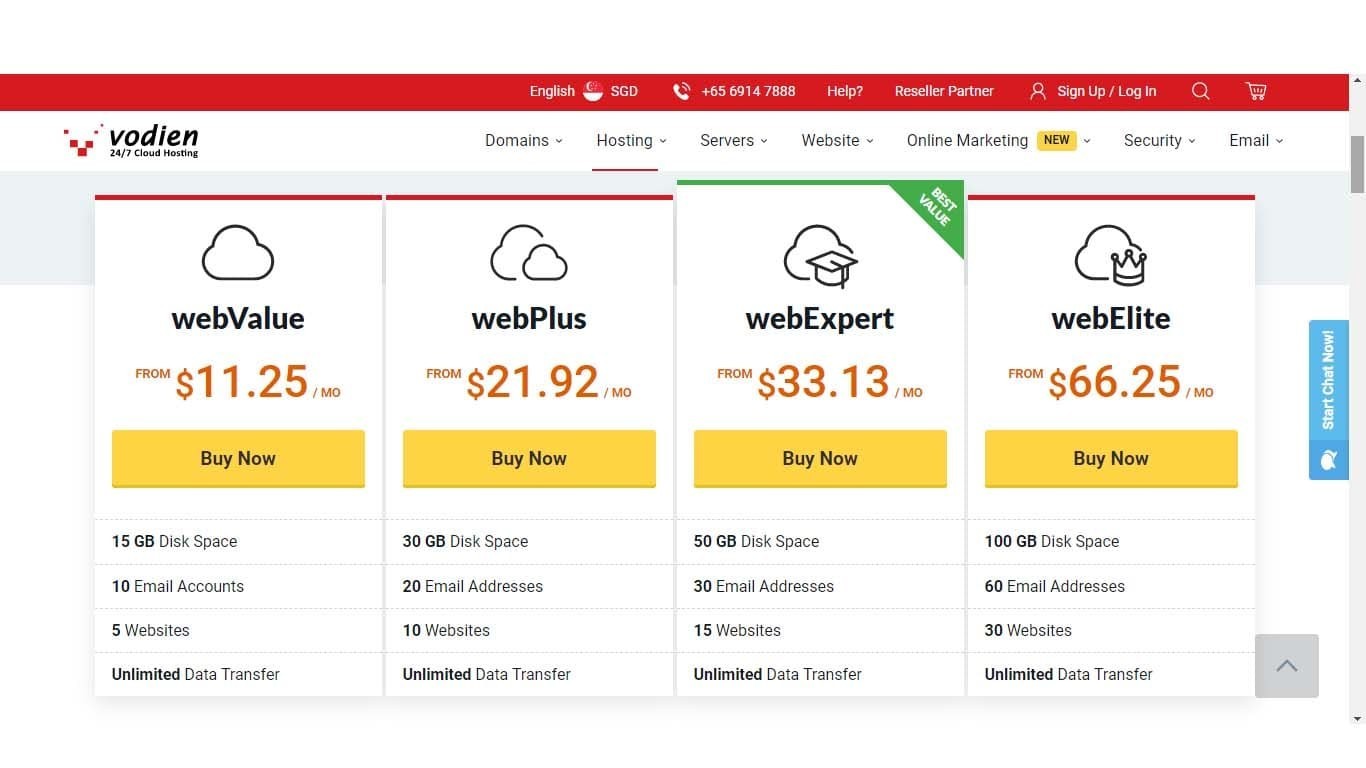Expand the Hosting menu
This screenshot has width=1366, height=768.
632,140
